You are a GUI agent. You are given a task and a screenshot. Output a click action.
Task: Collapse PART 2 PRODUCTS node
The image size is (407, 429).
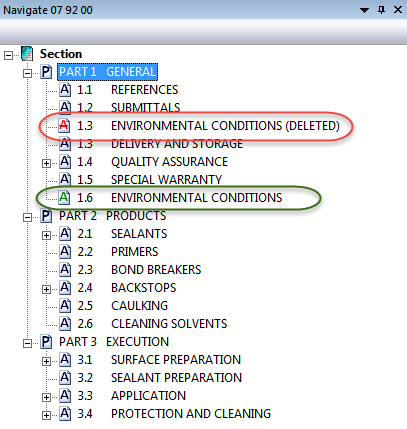(x=27, y=217)
